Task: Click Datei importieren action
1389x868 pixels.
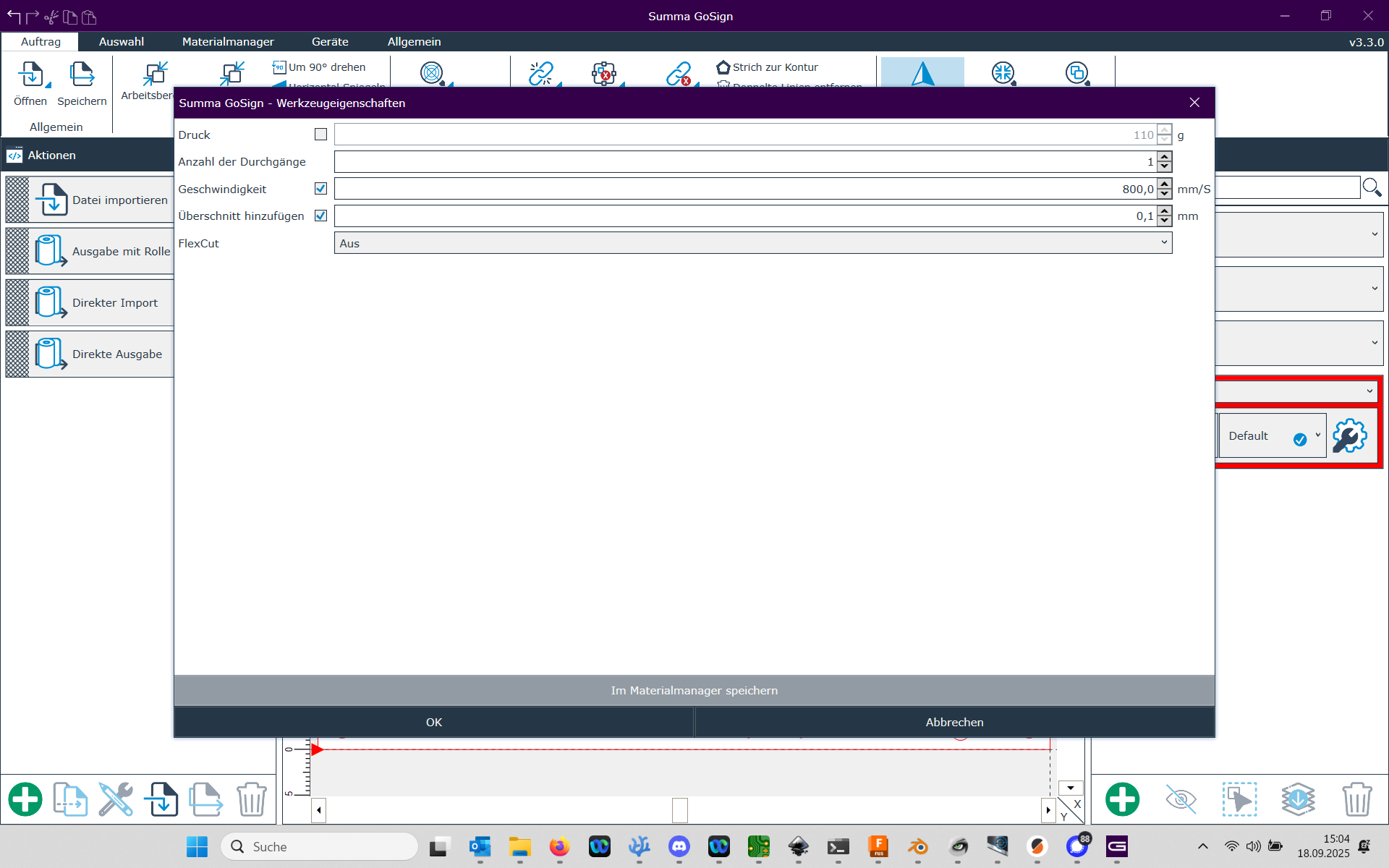Action: pyautogui.click(x=90, y=200)
